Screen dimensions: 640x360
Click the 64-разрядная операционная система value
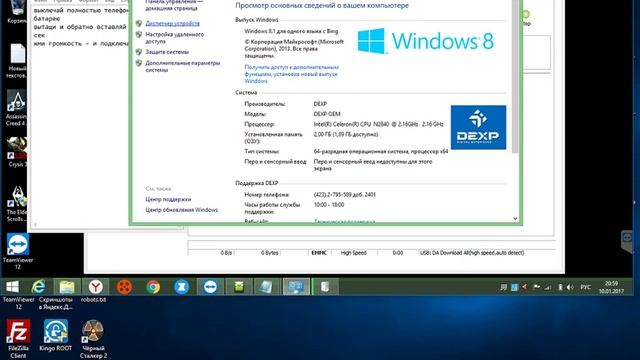(x=381, y=151)
